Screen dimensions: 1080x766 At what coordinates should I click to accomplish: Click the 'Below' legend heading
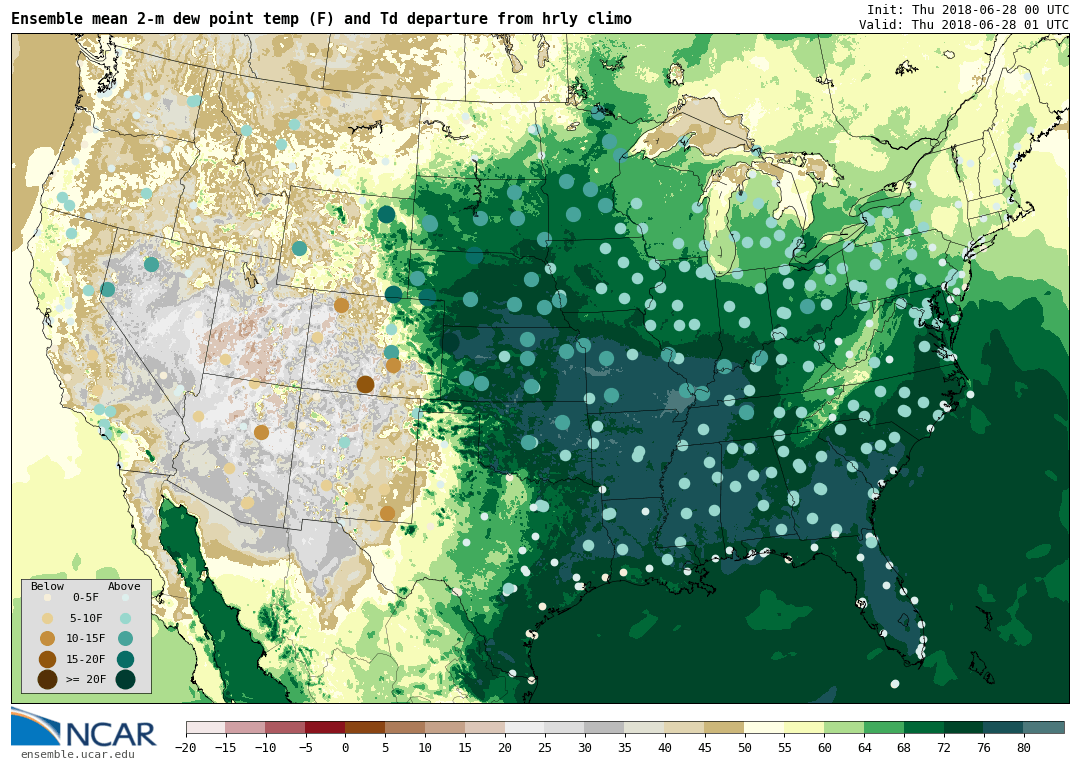coord(48,586)
